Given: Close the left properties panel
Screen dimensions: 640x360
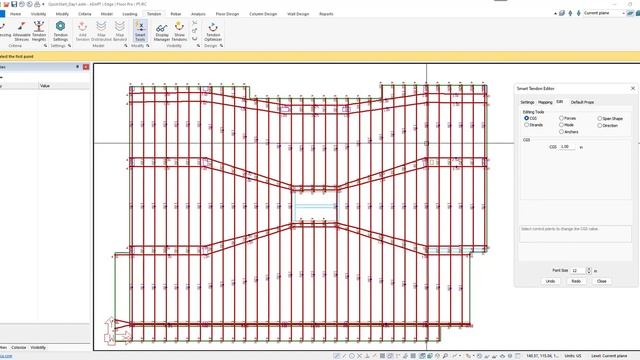Looking at the screenshot, I should 86,67.
